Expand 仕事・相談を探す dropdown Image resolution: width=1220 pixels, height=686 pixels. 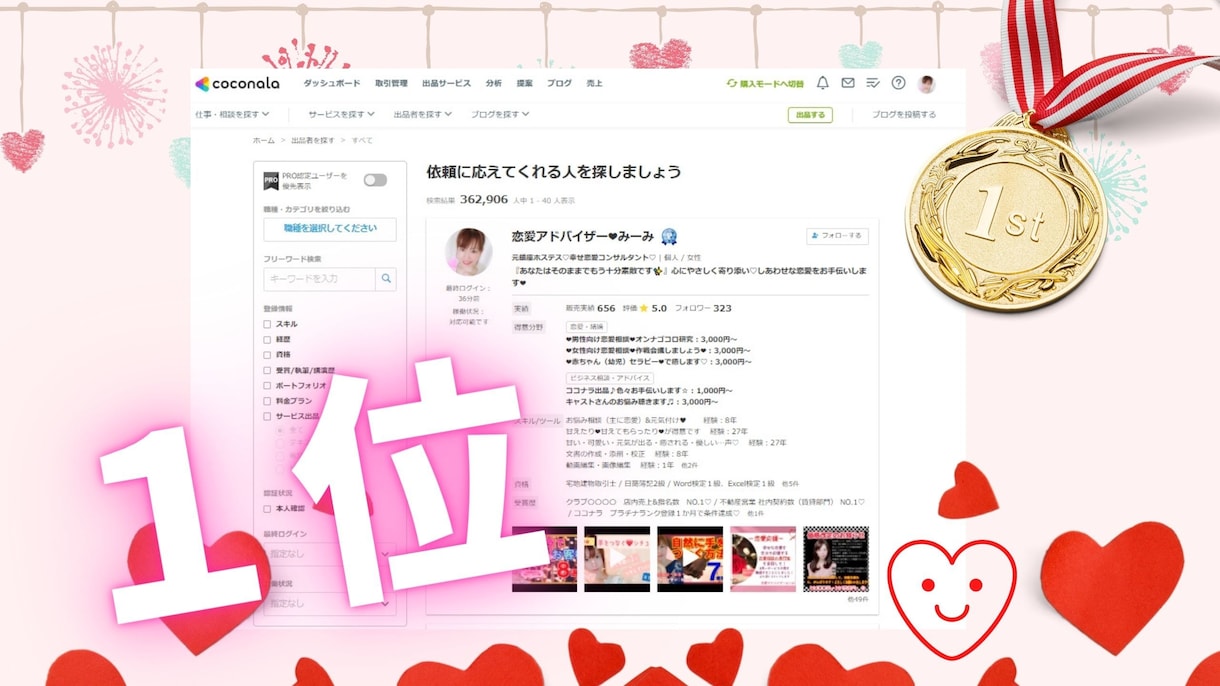tap(232, 114)
